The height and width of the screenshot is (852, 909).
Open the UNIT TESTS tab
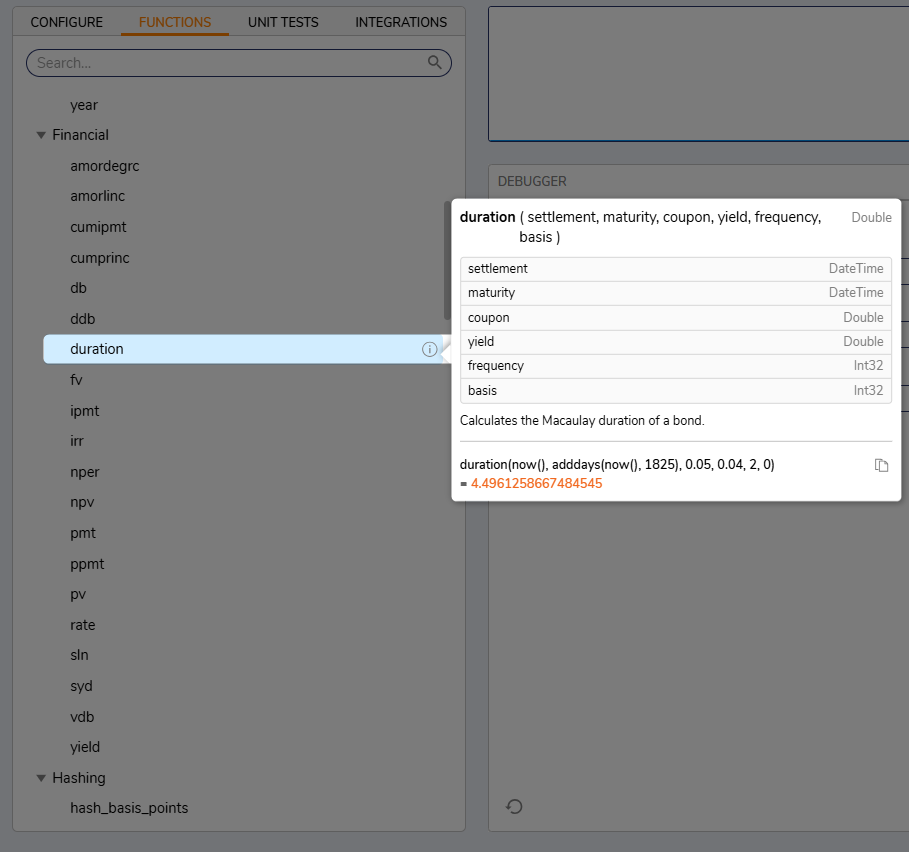283,21
